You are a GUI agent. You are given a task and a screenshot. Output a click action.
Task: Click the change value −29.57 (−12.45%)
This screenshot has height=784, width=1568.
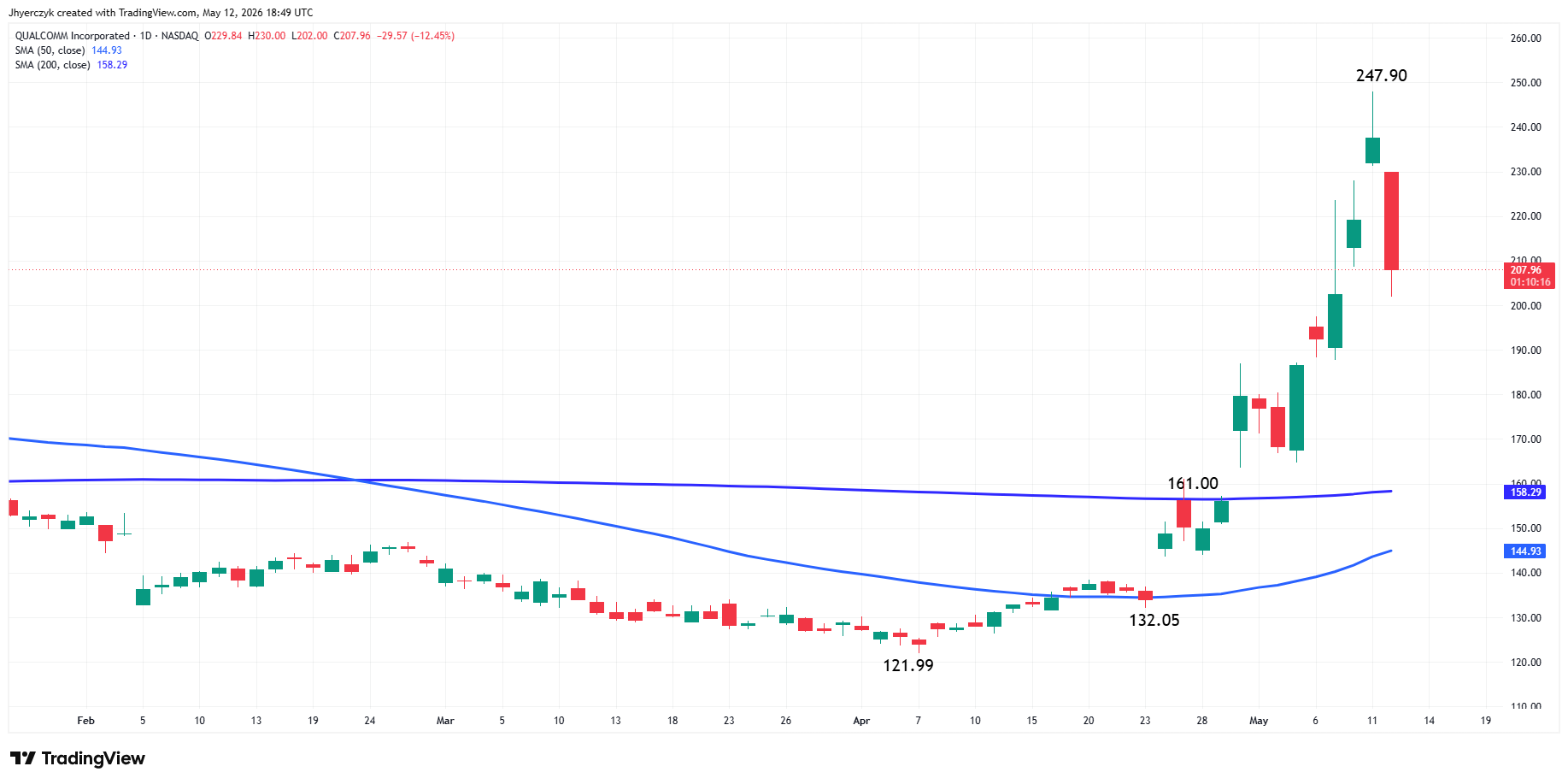[x=415, y=36]
